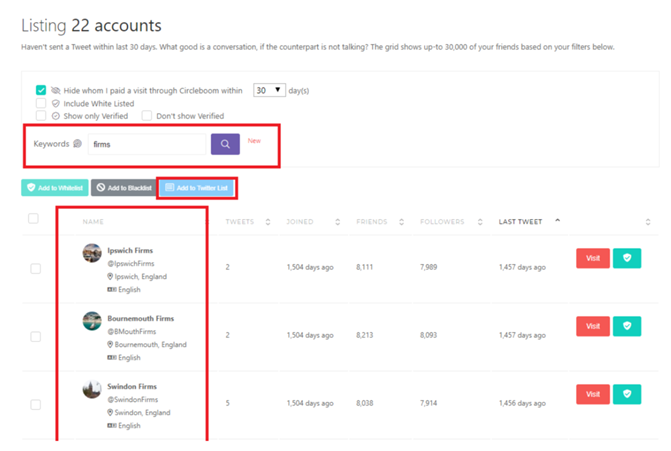Click location pin icon for Ipswich, England
671x451 pixels.
point(110,276)
